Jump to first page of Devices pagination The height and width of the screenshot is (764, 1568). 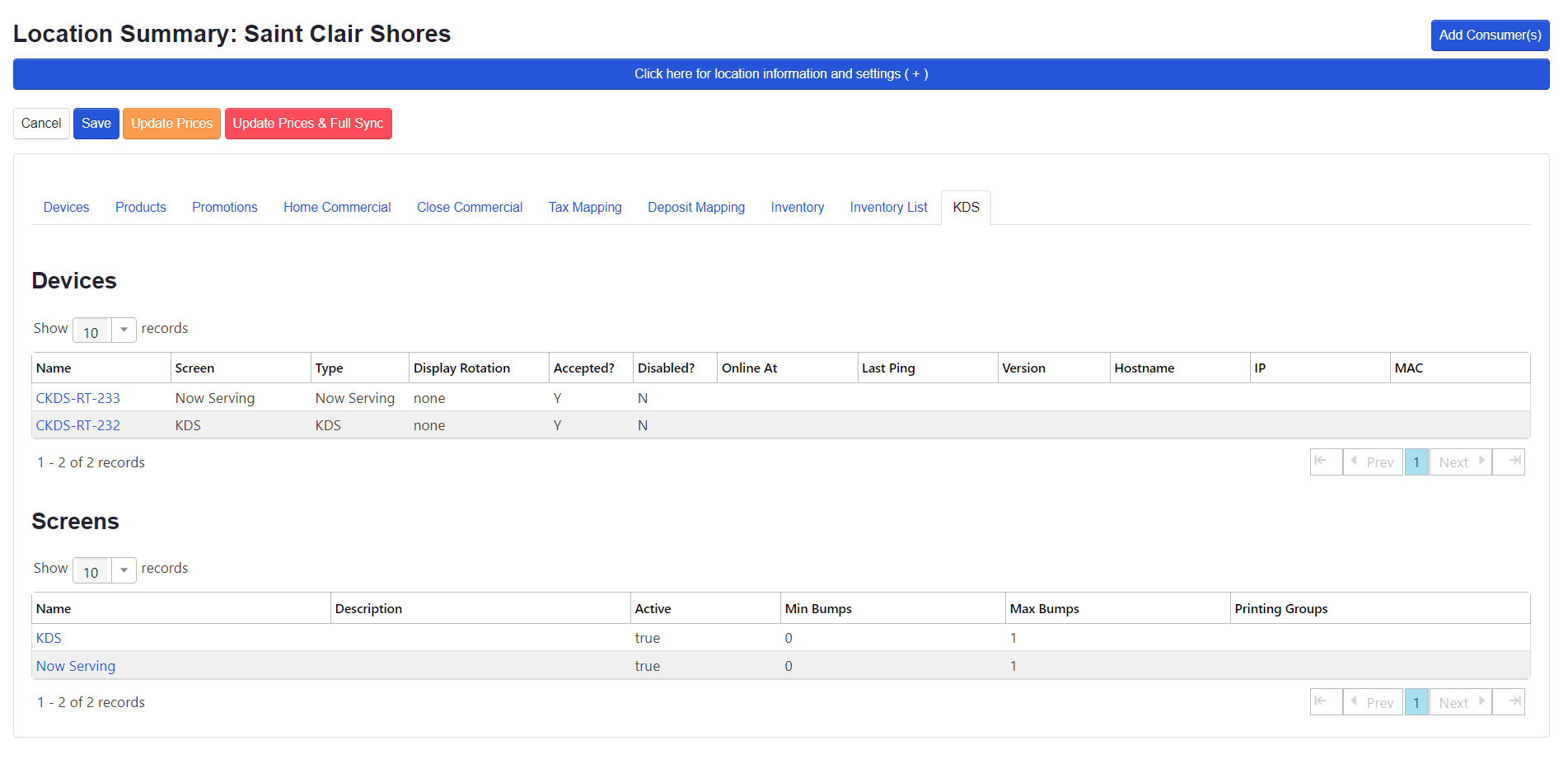click(1326, 462)
